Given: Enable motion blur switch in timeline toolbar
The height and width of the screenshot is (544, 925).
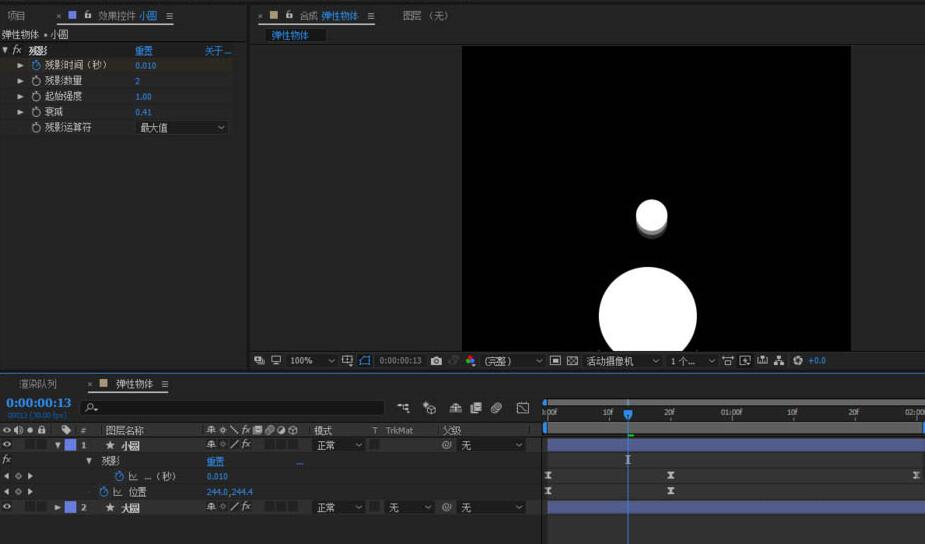Looking at the screenshot, I should [x=496, y=408].
